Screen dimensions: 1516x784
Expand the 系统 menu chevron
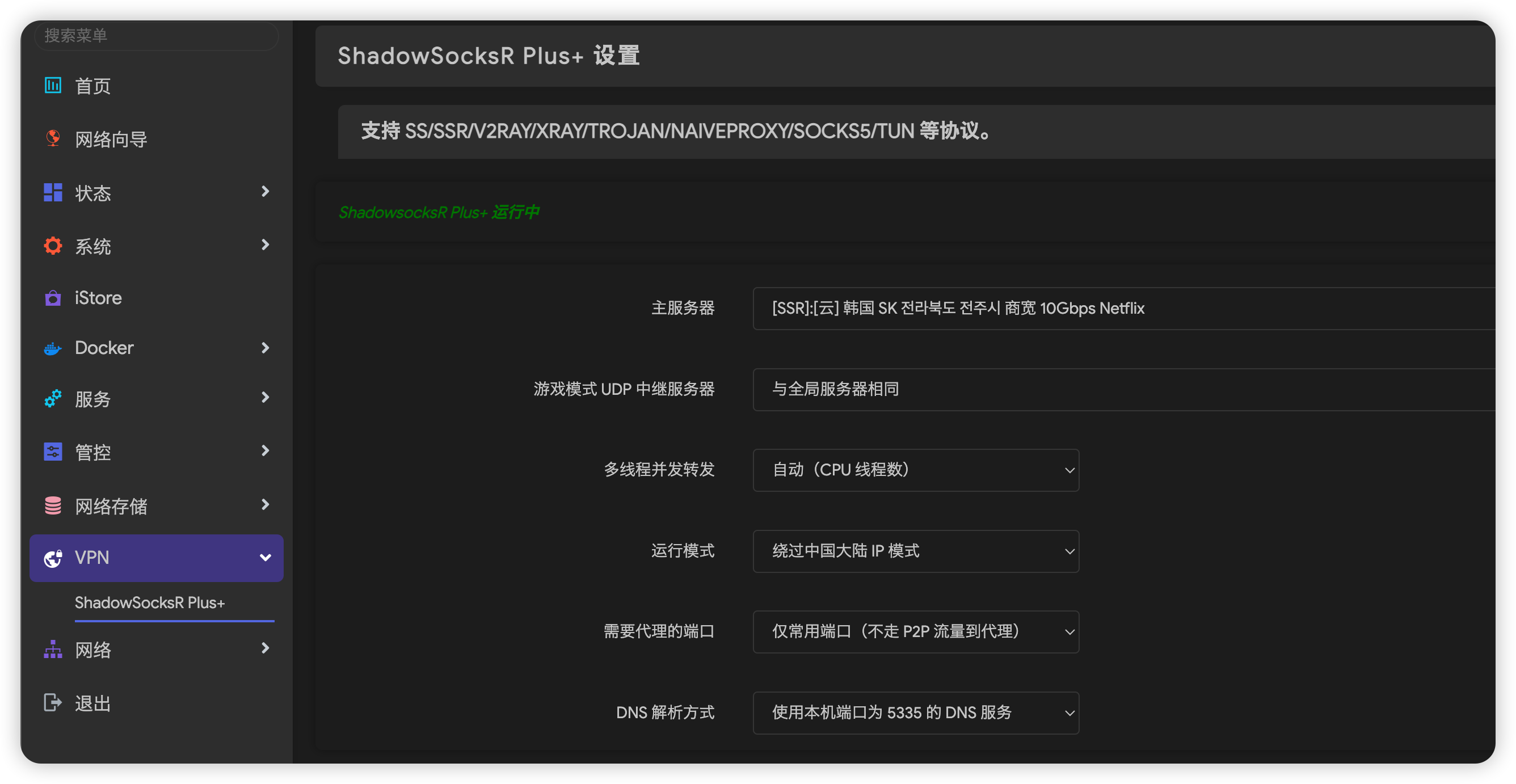tap(265, 245)
